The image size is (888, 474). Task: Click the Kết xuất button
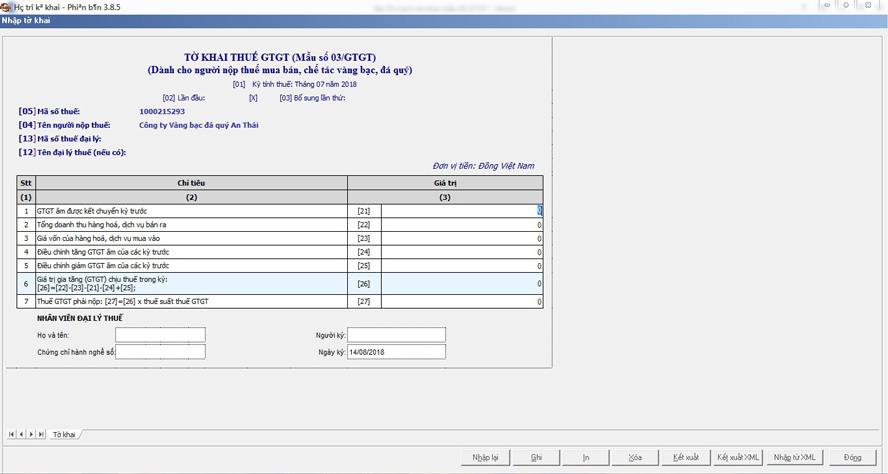click(686, 457)
